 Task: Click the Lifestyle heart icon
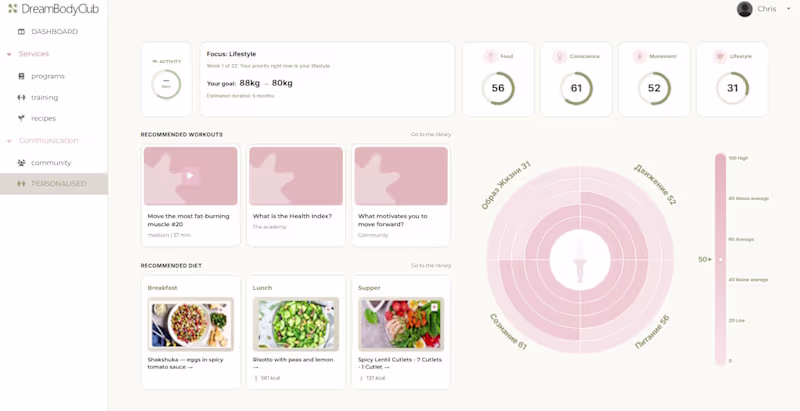pos(720,57)
